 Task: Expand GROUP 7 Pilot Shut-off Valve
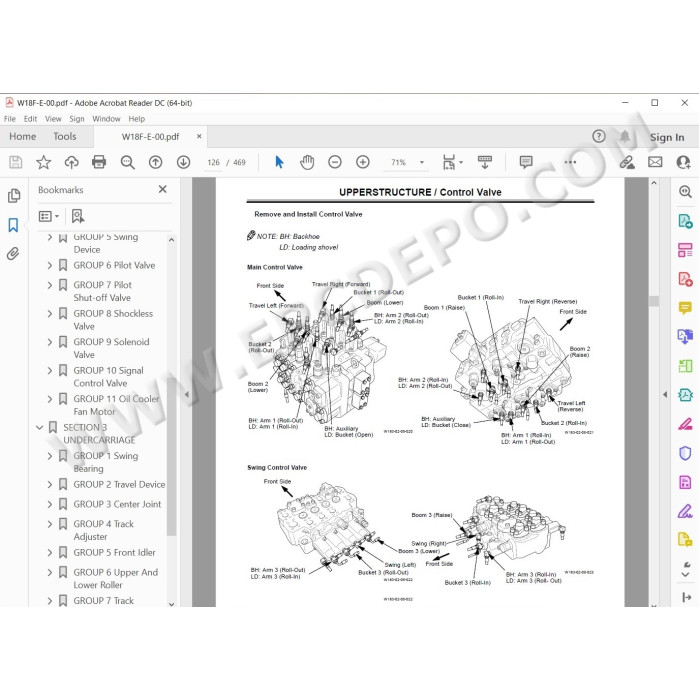point(50,285)
